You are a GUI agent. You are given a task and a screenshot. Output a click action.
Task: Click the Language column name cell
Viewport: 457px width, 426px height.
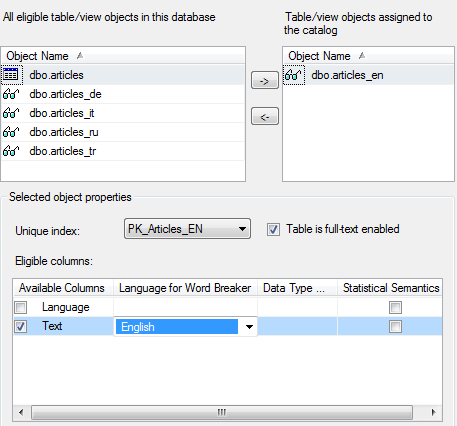tap(66, 307)
